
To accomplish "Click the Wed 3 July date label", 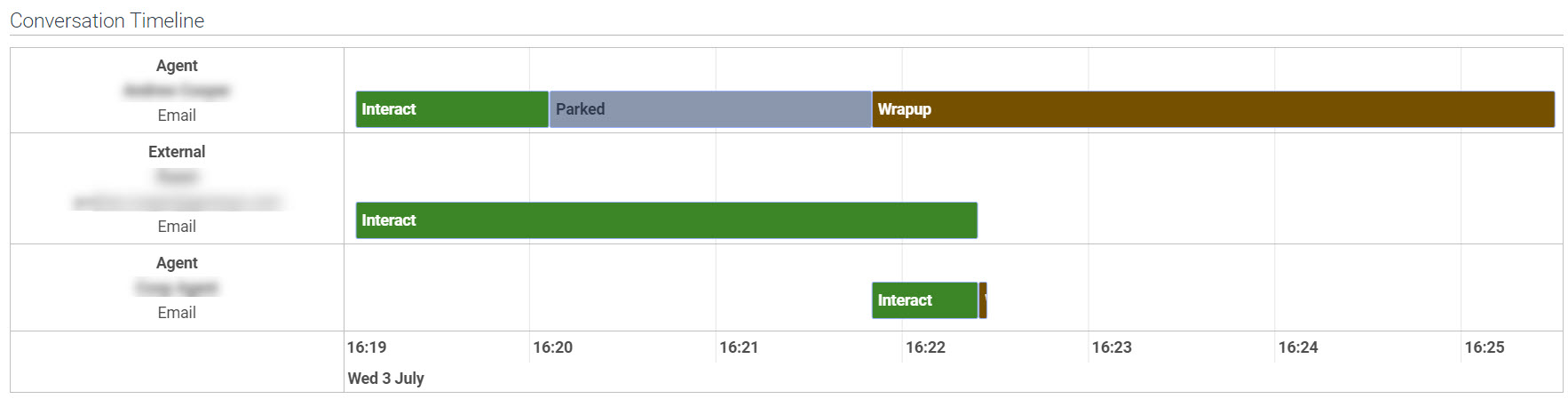I will point(386,379).
